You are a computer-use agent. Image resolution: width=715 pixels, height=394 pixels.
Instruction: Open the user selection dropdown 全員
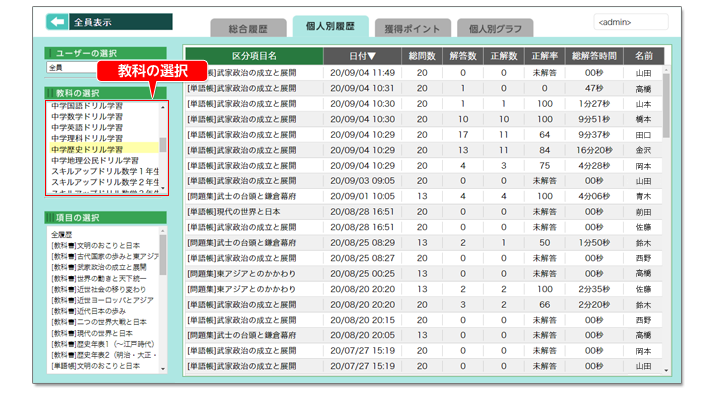(72, 67)
